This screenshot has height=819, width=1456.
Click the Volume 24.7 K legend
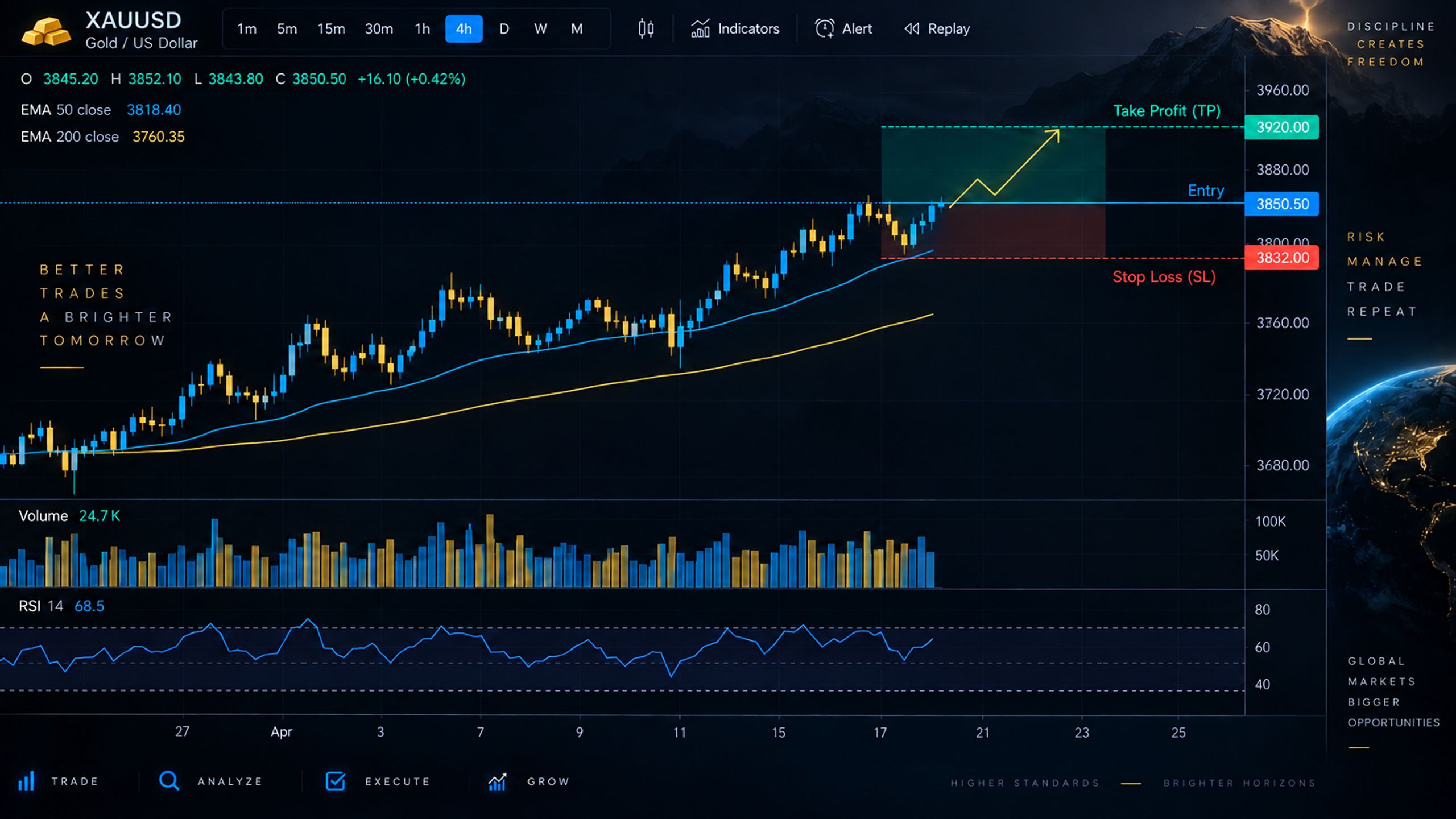coord(69,516)
